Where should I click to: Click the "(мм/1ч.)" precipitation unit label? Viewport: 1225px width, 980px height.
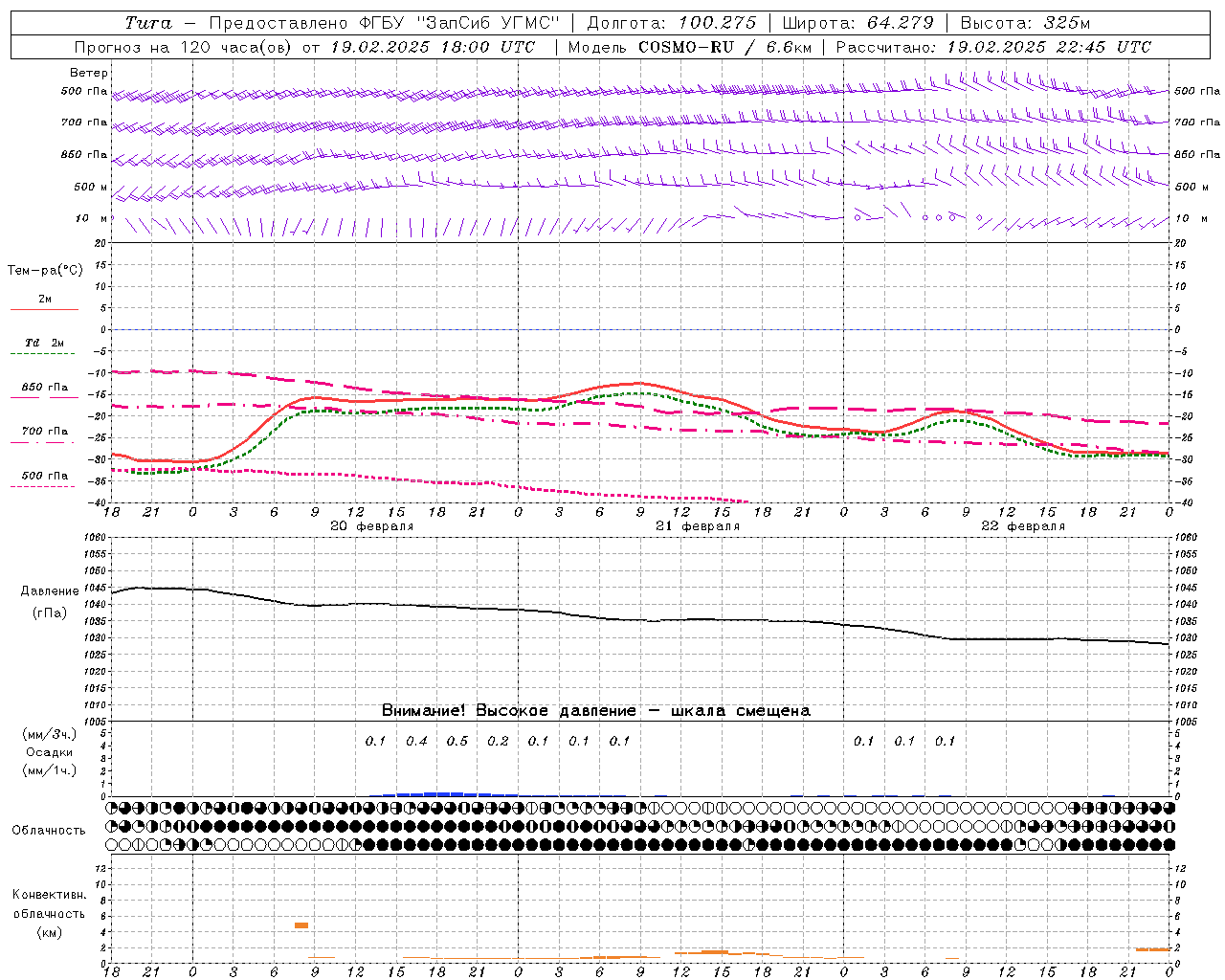(x=49, y=770)
